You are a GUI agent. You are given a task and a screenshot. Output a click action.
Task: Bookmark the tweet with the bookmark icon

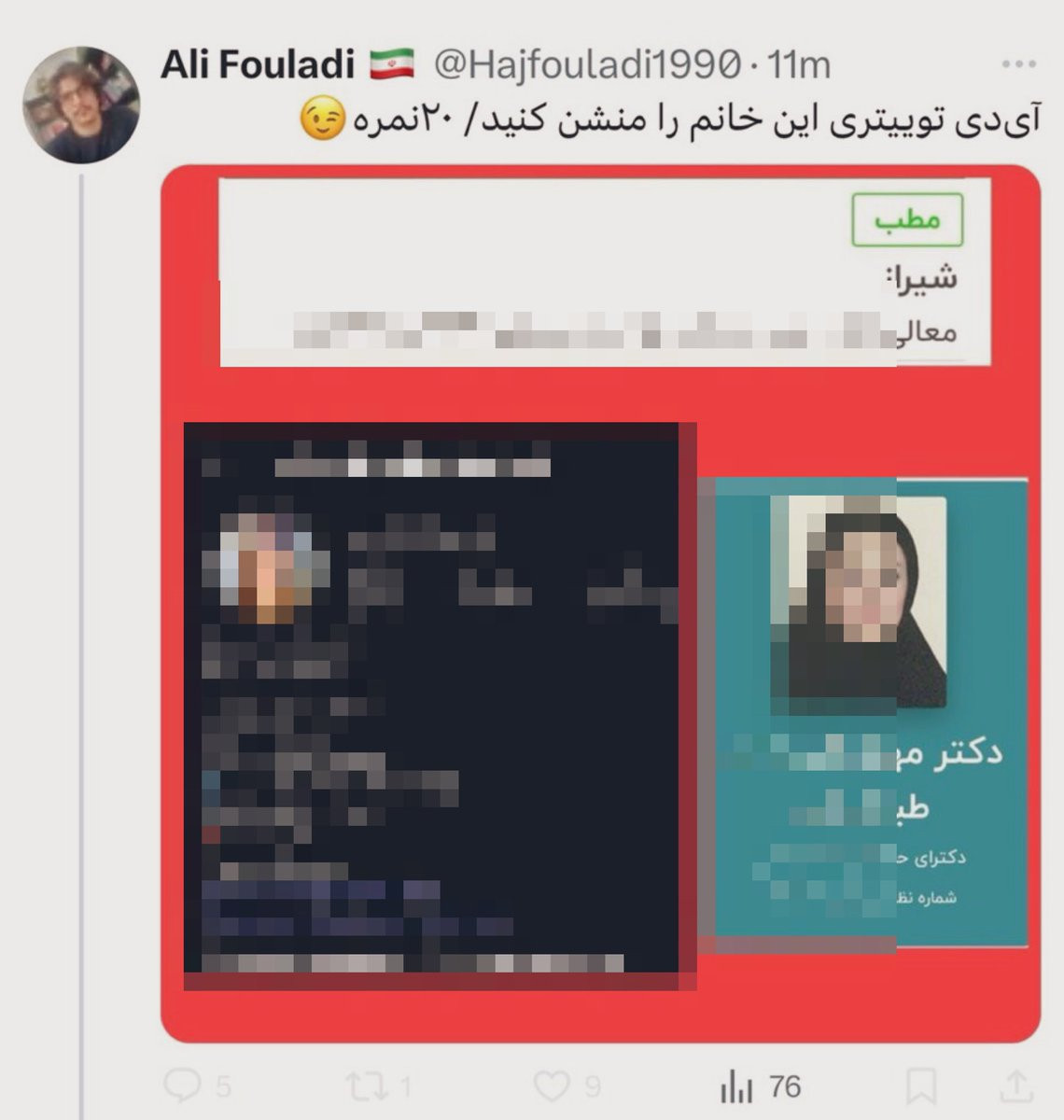pyautogui.click(x=921, y=1085)
